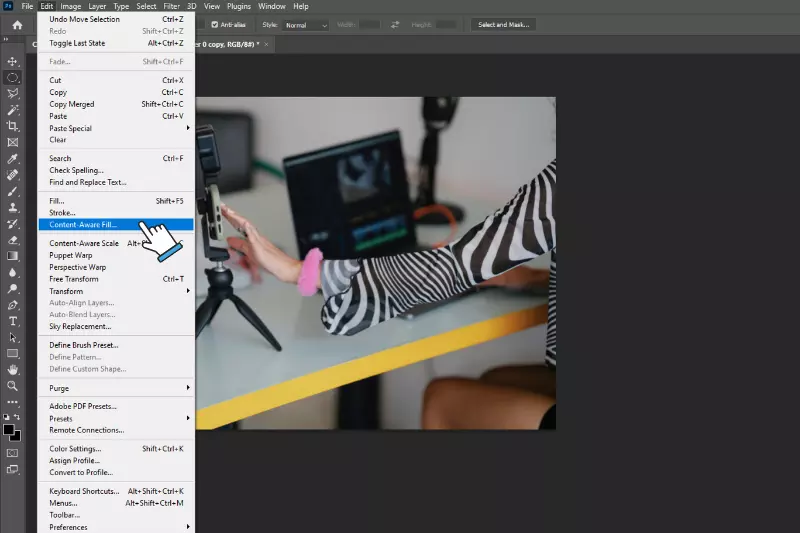The width and height of the screenshot is (800, 533).
Task: Select the Horizontal Type tool
Action: tap(12, 321)
